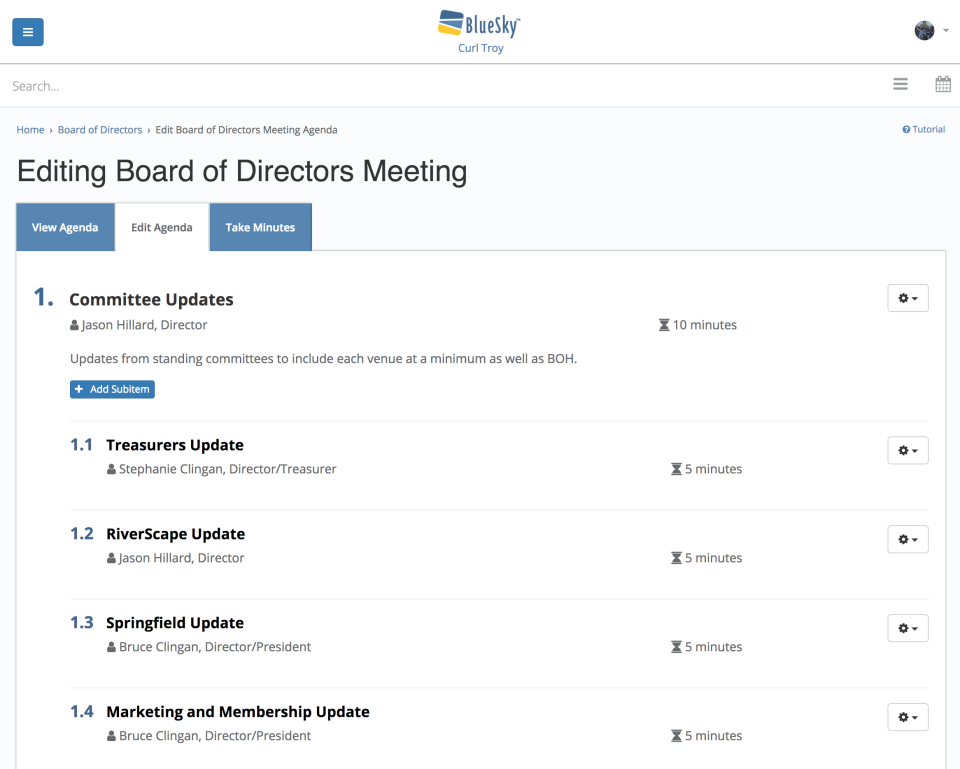The width and height of the screenshot is (960, 769).
Task: Switch to the Take Minutes tab
Action: pyautogui.click(x=260, y=227)
